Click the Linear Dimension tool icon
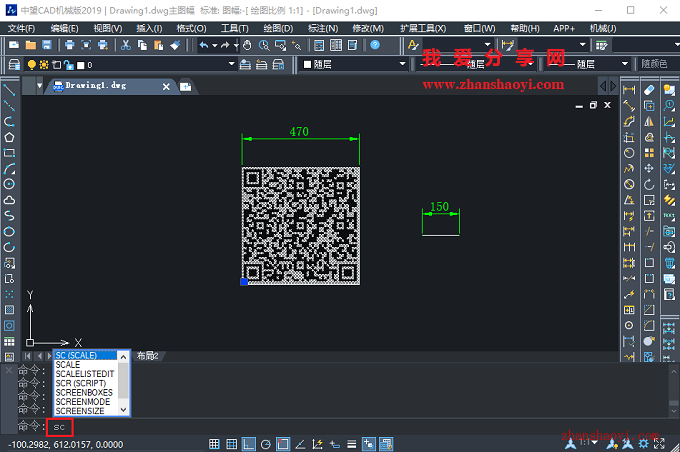The image size is (680, 452). pyautogui.click(x=629, y=90)
